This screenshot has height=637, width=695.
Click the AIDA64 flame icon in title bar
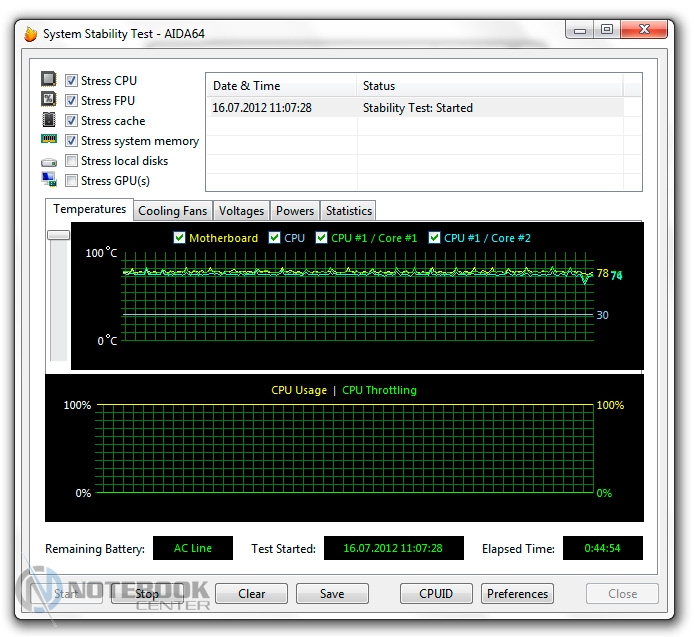pyautogui.click(x=30, y=33)
